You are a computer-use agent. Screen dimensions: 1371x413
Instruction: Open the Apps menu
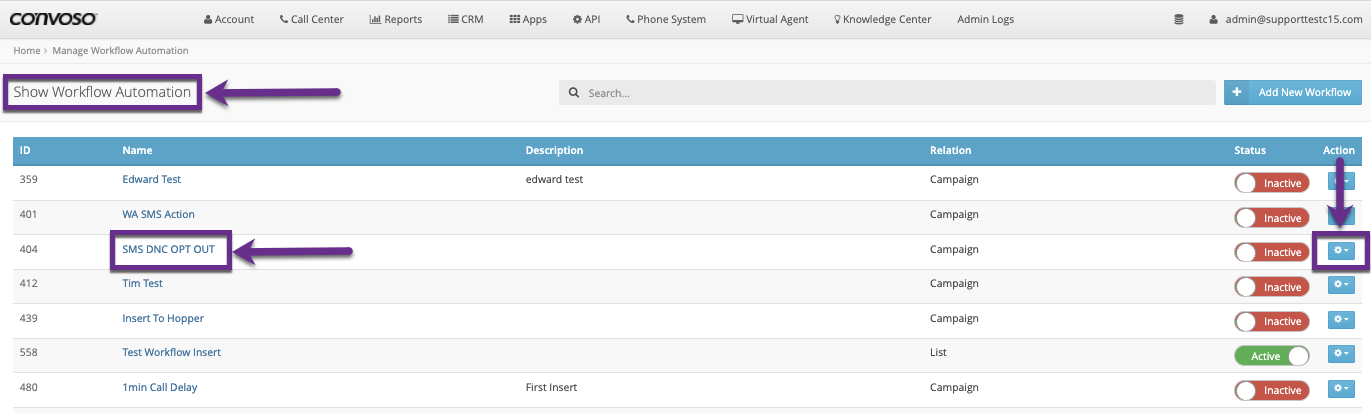coord(528,19)
